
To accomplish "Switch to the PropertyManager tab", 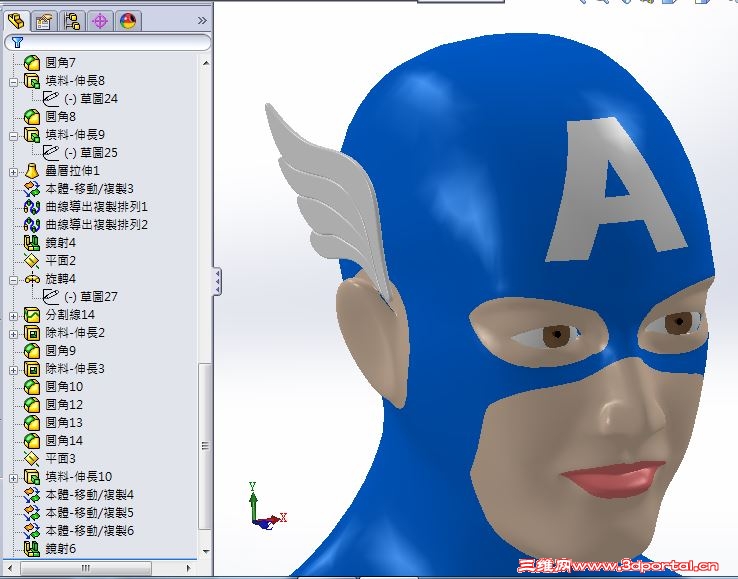I will tap(44, 21).
